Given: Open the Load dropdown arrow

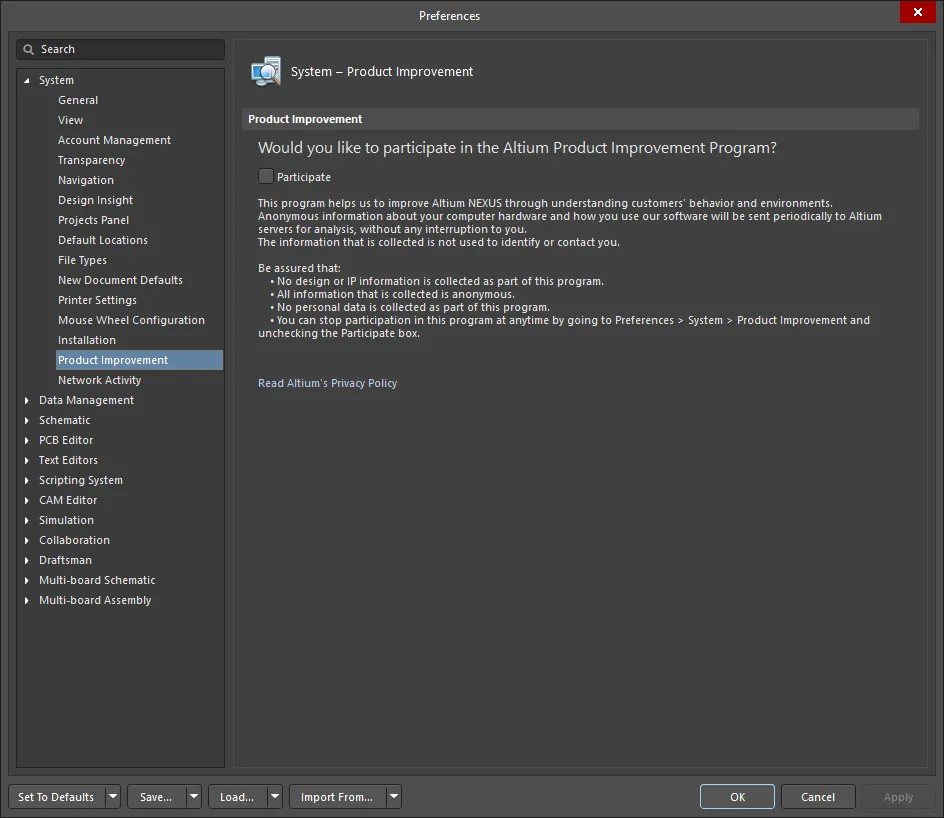Looking at the screenshot, I should [x=275, y=796].
